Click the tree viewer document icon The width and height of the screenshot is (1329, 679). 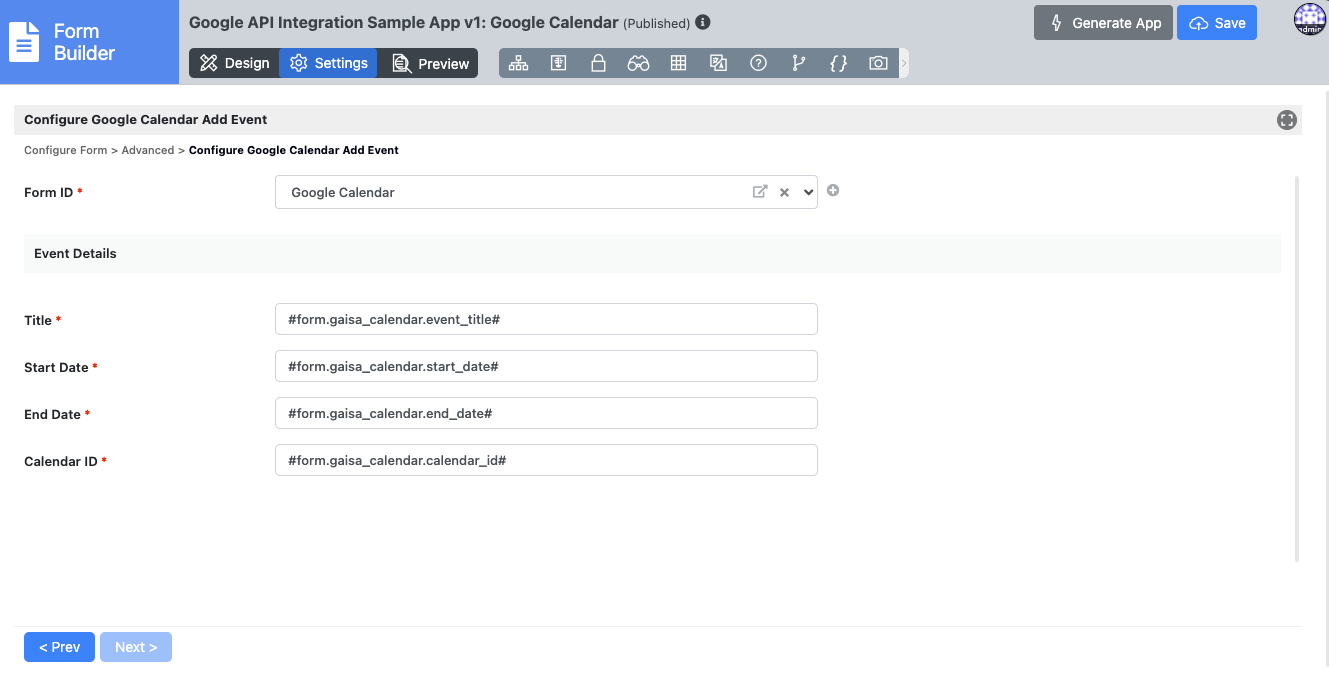pyautogui.click(x=558, y=63)
